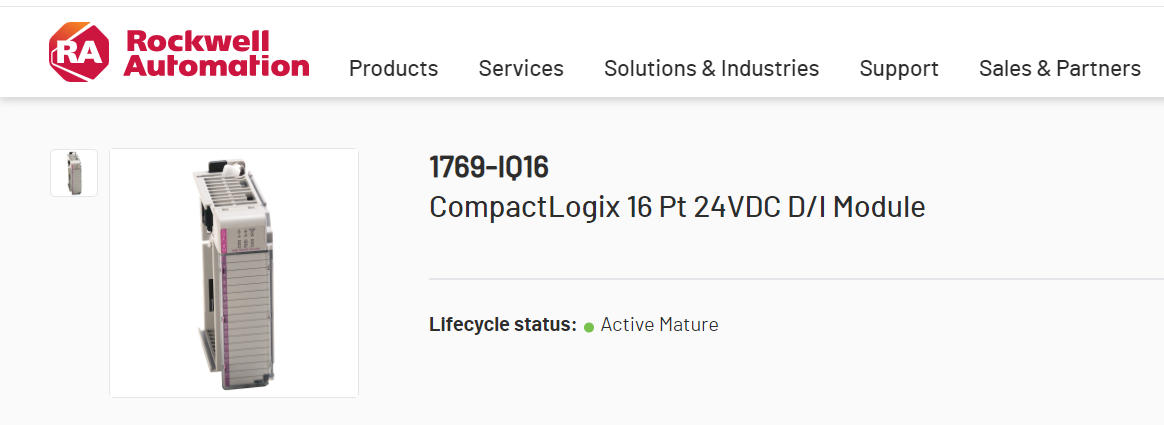The image size is (1164, 425).
Task: Click the large 1769-IQ16 product image
Action: click(234, 272)
